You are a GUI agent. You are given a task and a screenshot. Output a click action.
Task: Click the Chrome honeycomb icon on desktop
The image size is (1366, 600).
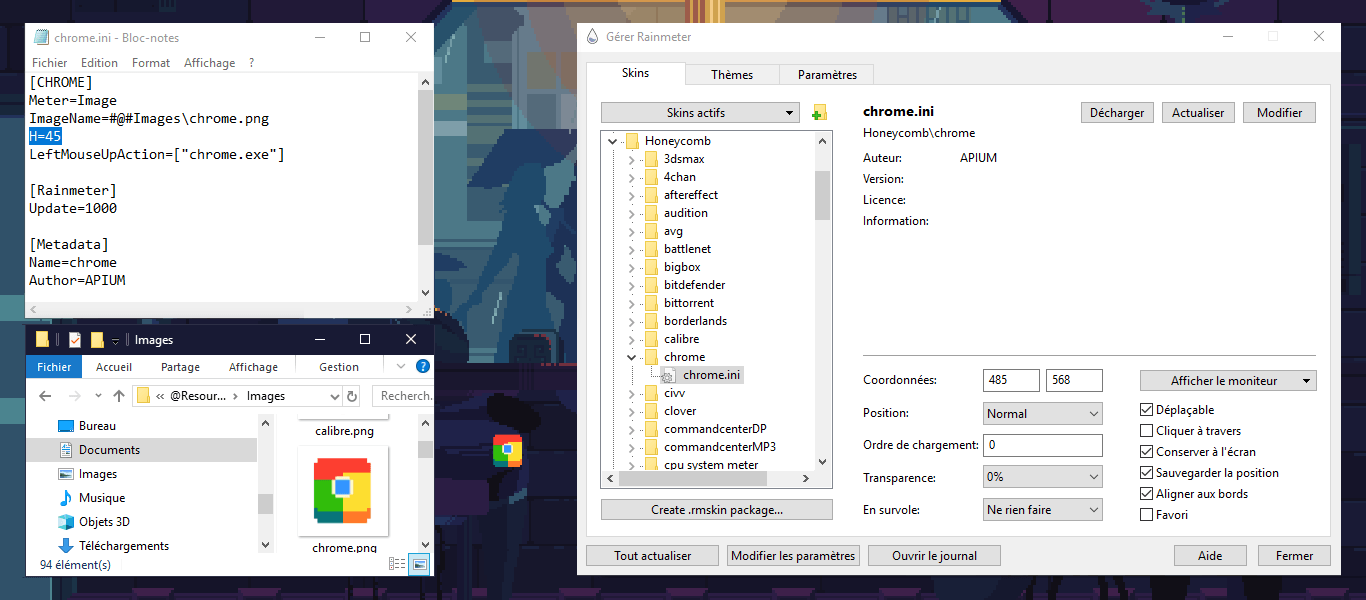[507, 451]
